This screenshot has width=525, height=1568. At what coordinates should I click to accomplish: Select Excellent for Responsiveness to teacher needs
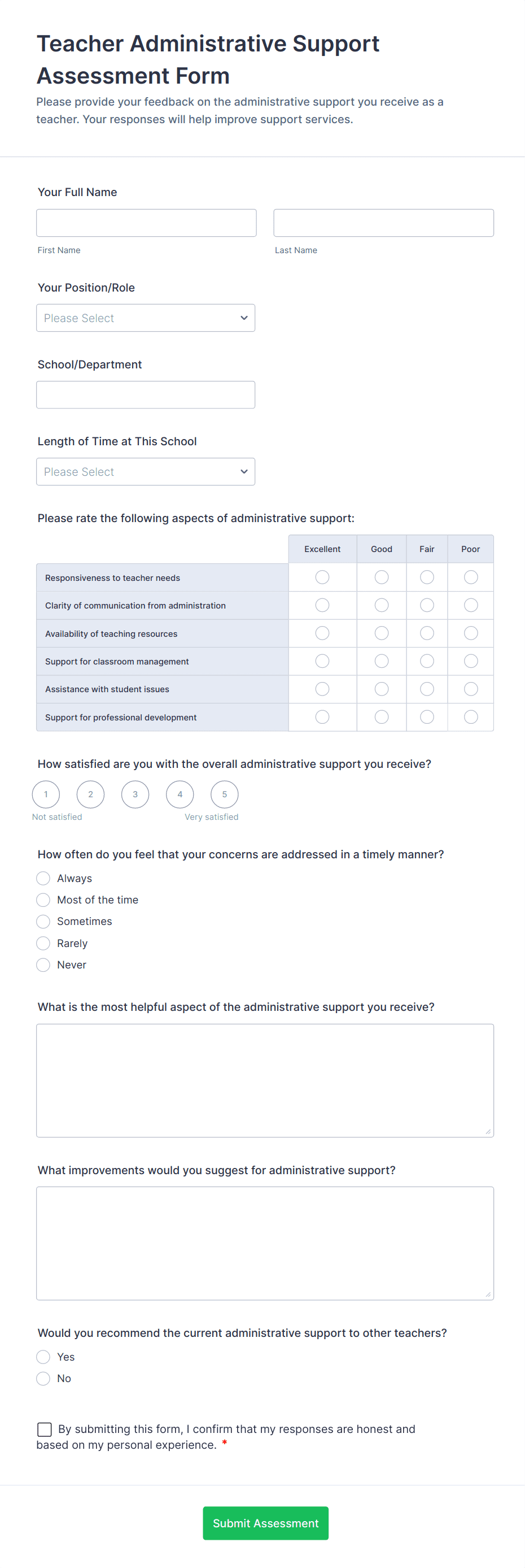pos(322,576)
